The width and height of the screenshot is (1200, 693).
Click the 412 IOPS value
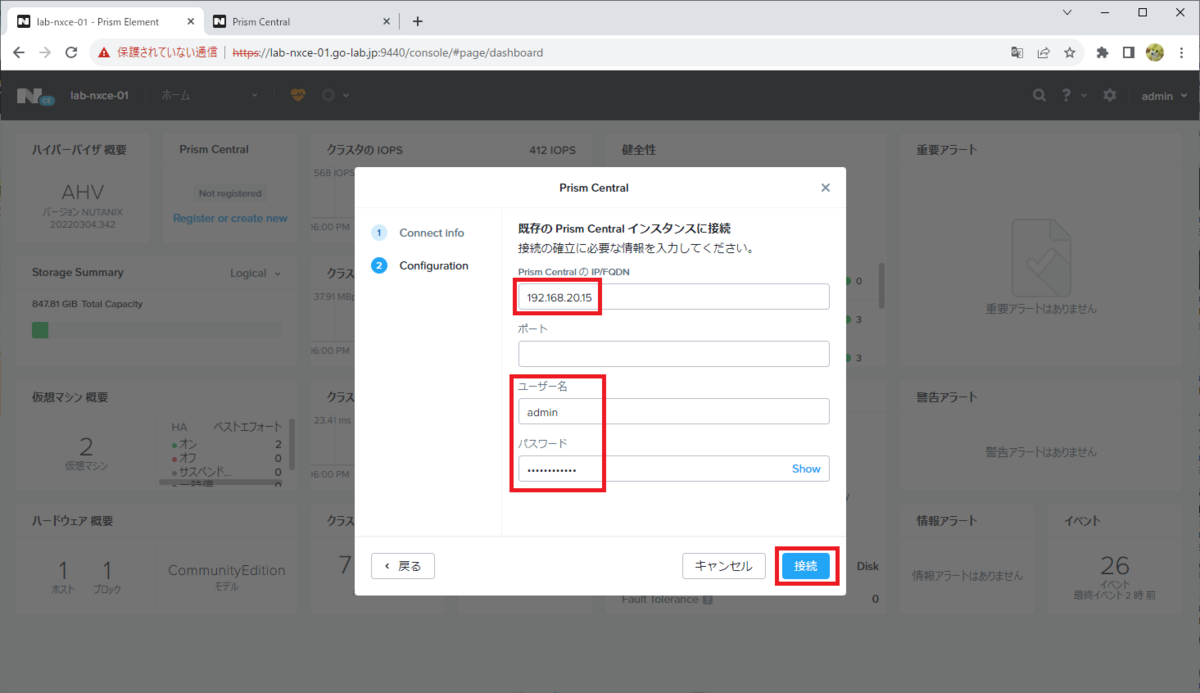(x=553, y=150)
